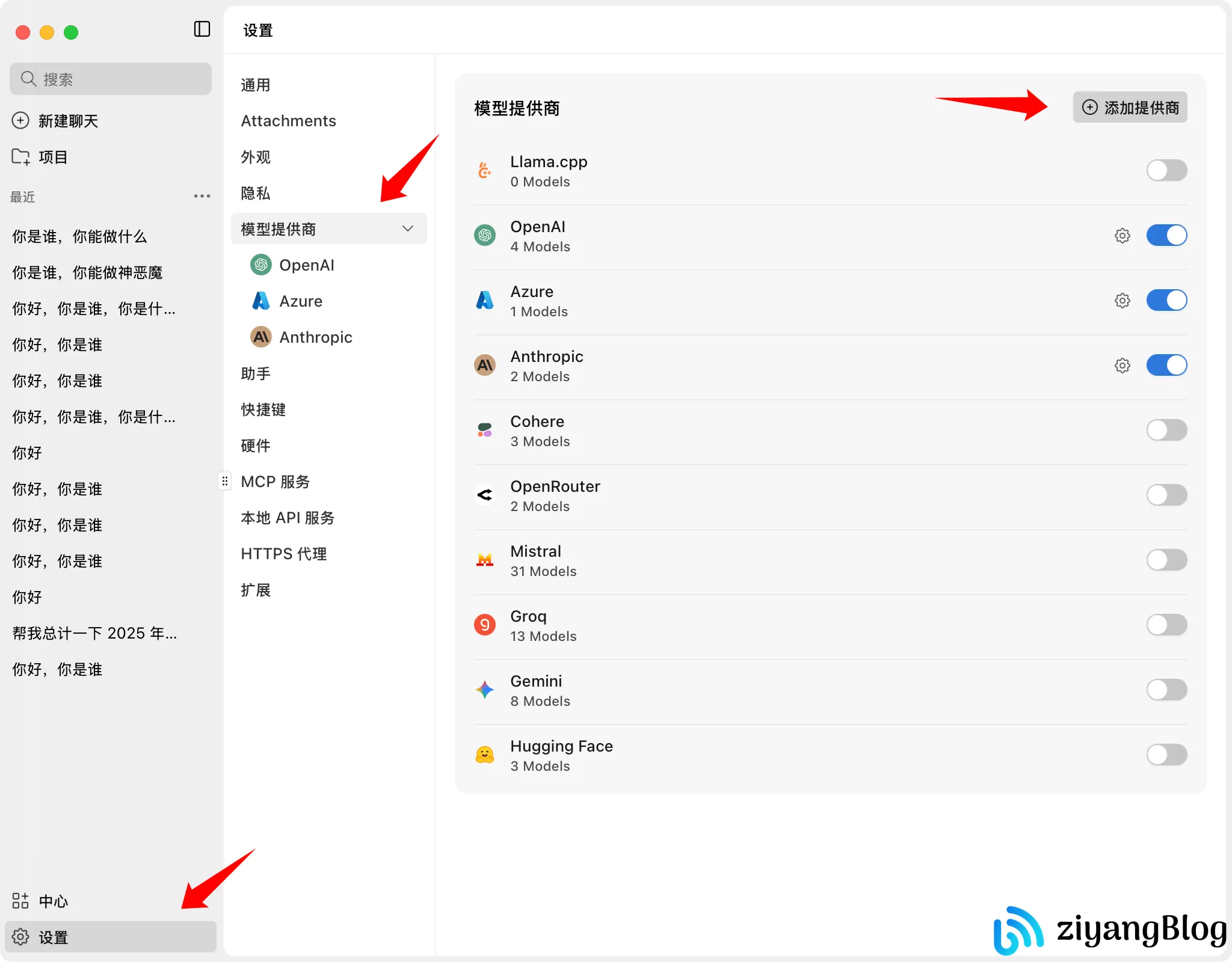Viewport: 1232px width, 962px height.
Task: Slide the Azure toggle to off
Action: 1166,300
